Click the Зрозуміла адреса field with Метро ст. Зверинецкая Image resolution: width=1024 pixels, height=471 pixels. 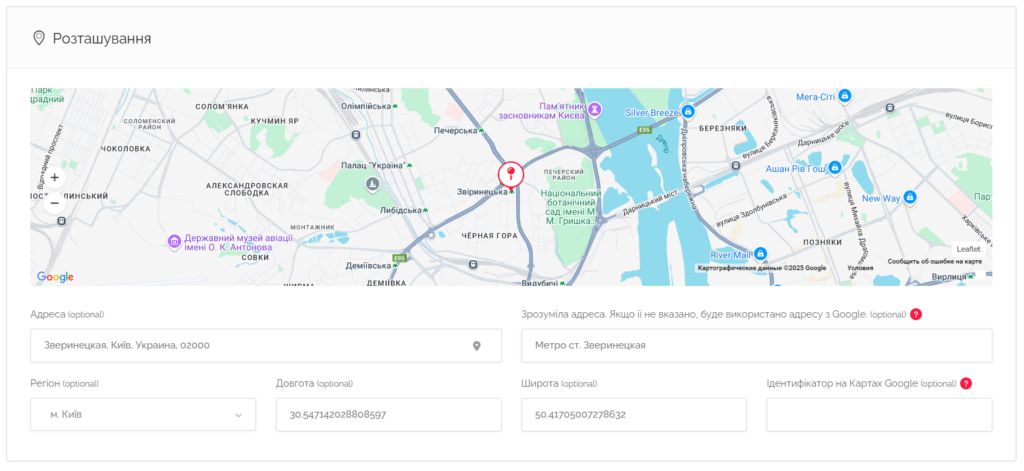click(x=756, y=346)
